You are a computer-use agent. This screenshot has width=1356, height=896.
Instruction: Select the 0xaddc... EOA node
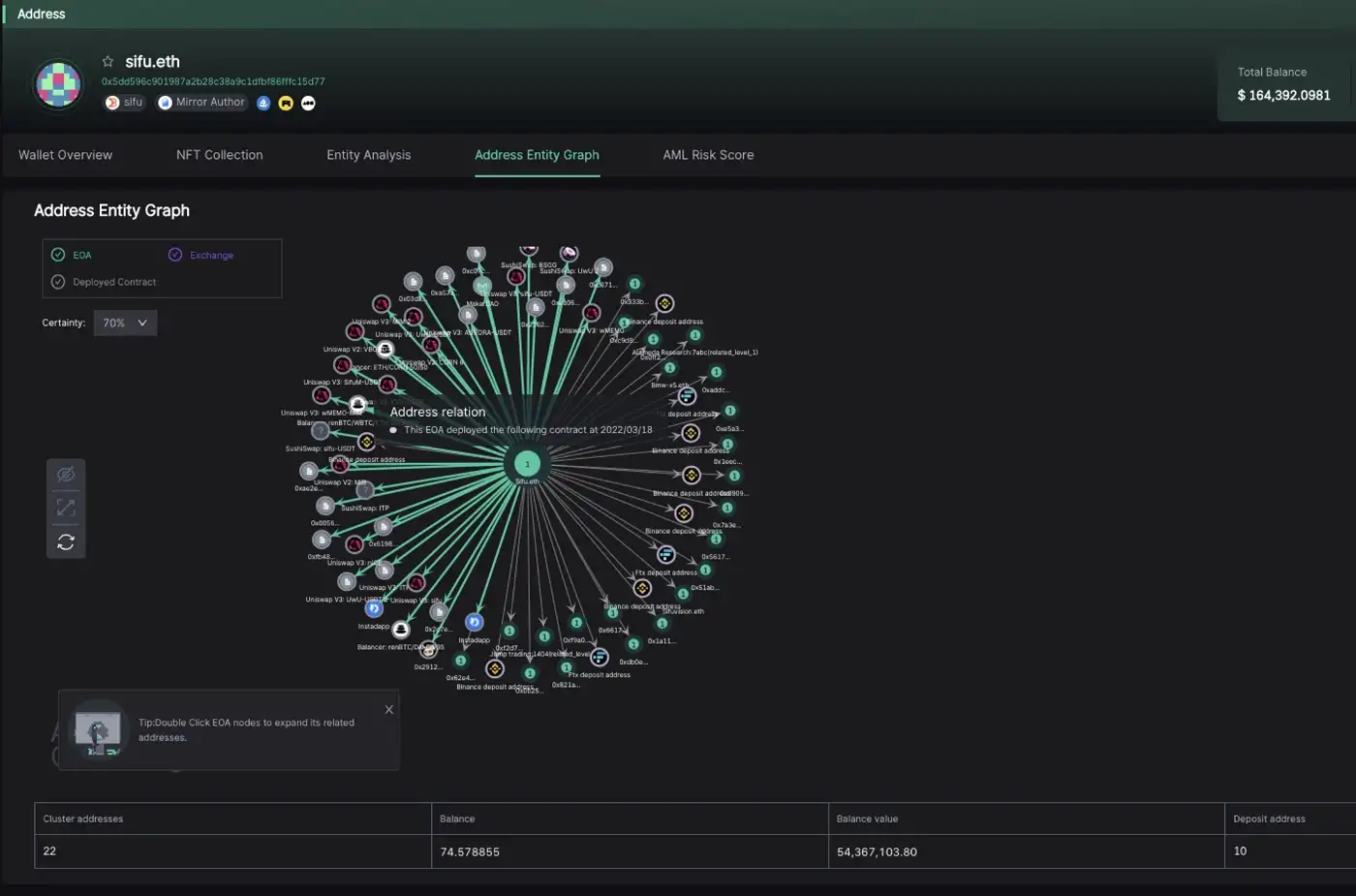716,372
